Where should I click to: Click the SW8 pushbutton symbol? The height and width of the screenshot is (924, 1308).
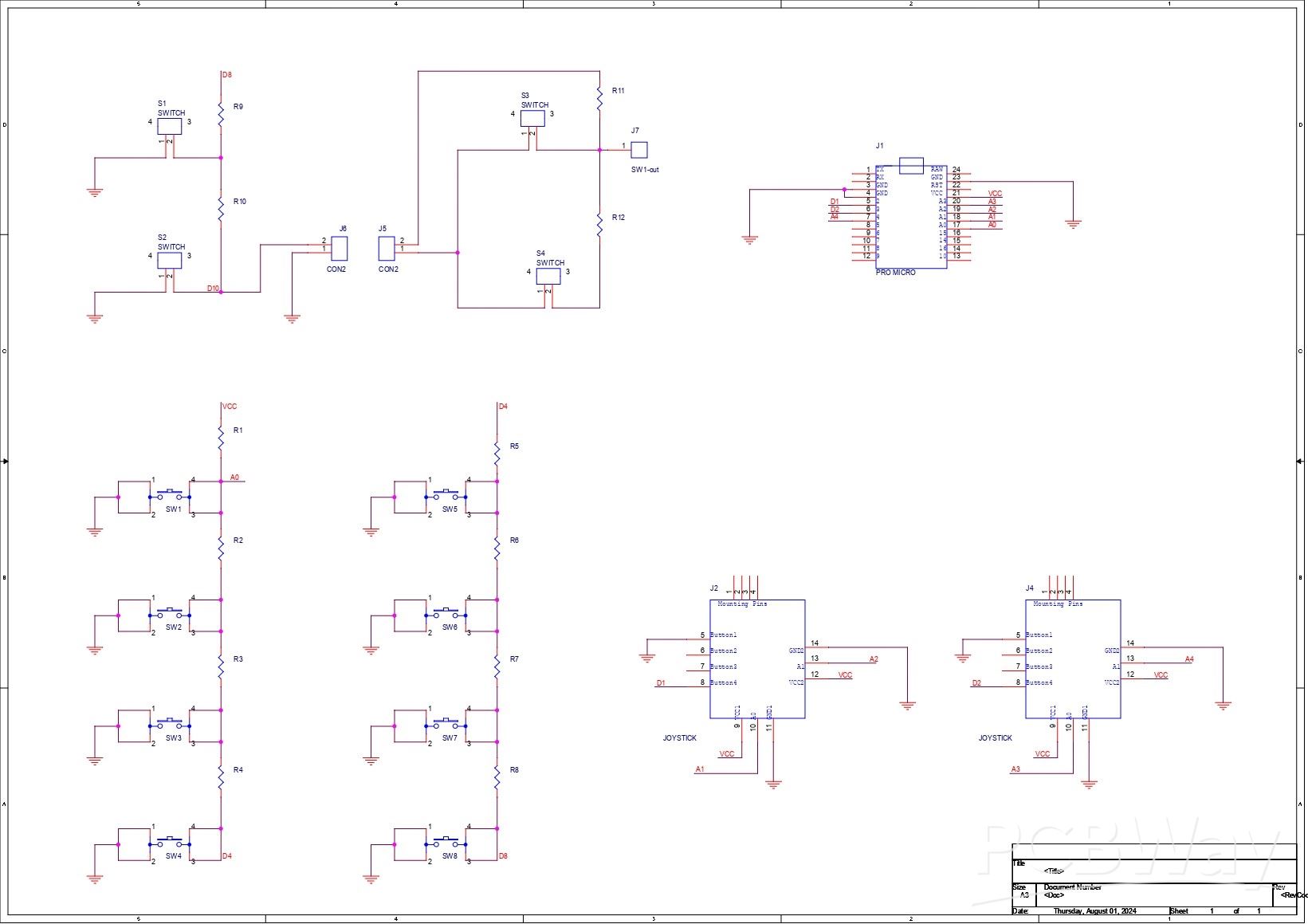446,842
